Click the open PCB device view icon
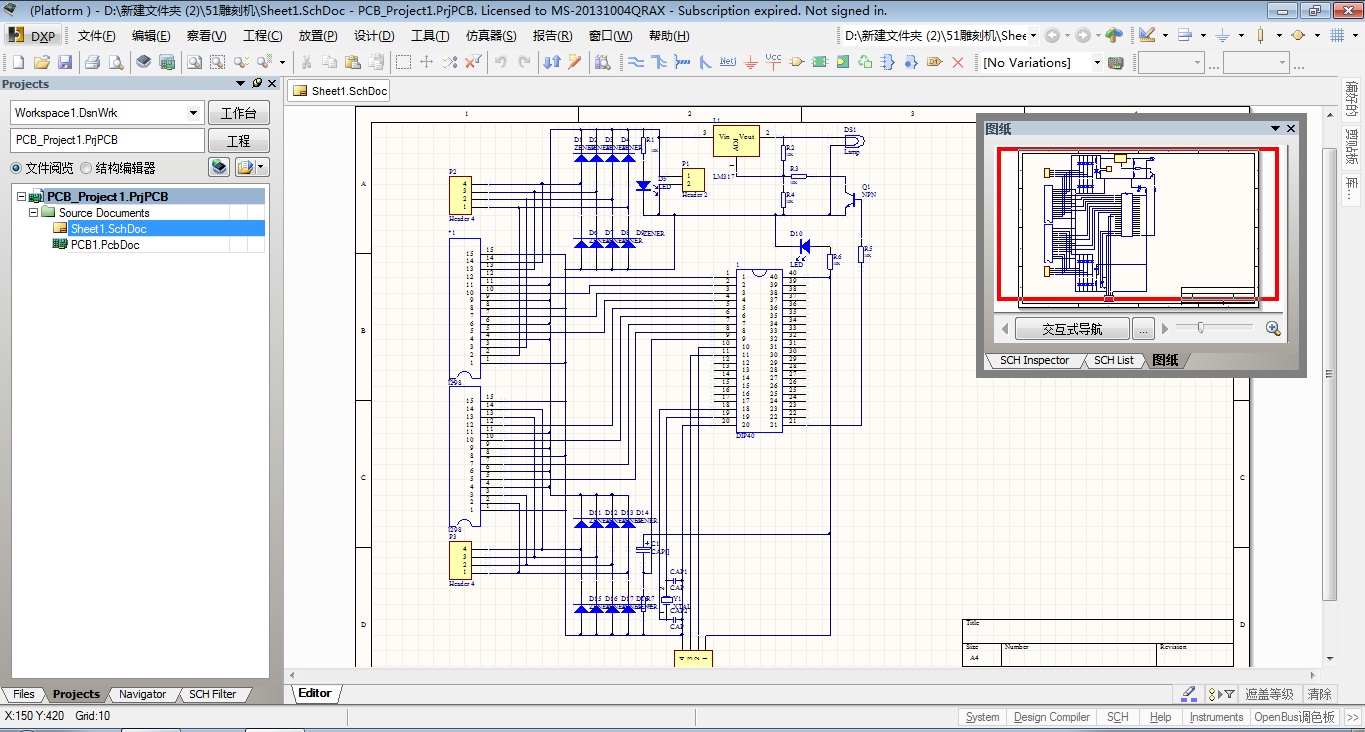Image resolution: width=1365 pixels, height=732 pixels. click(x=167, y=62)
